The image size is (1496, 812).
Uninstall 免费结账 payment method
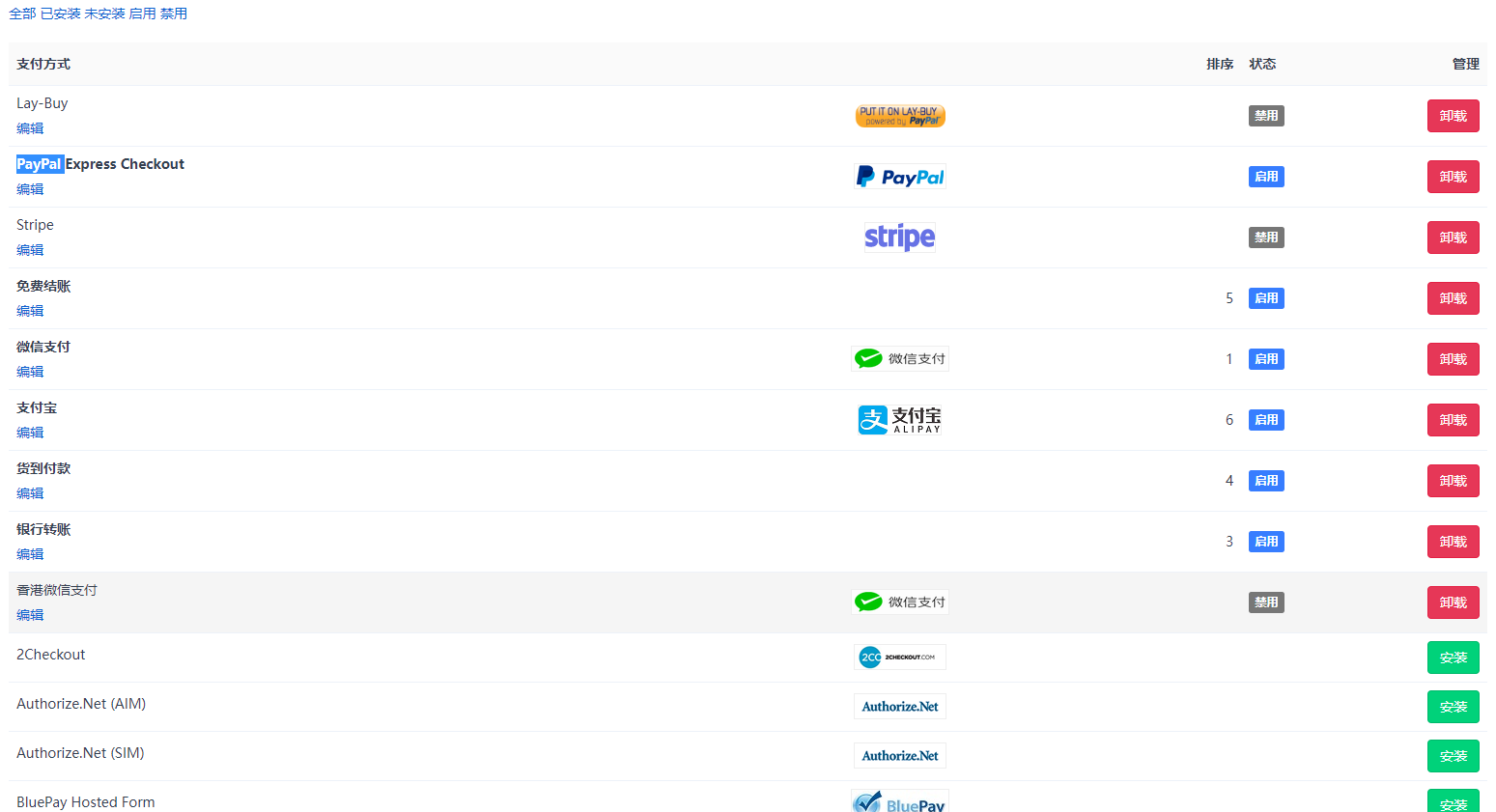[1454, 298]
